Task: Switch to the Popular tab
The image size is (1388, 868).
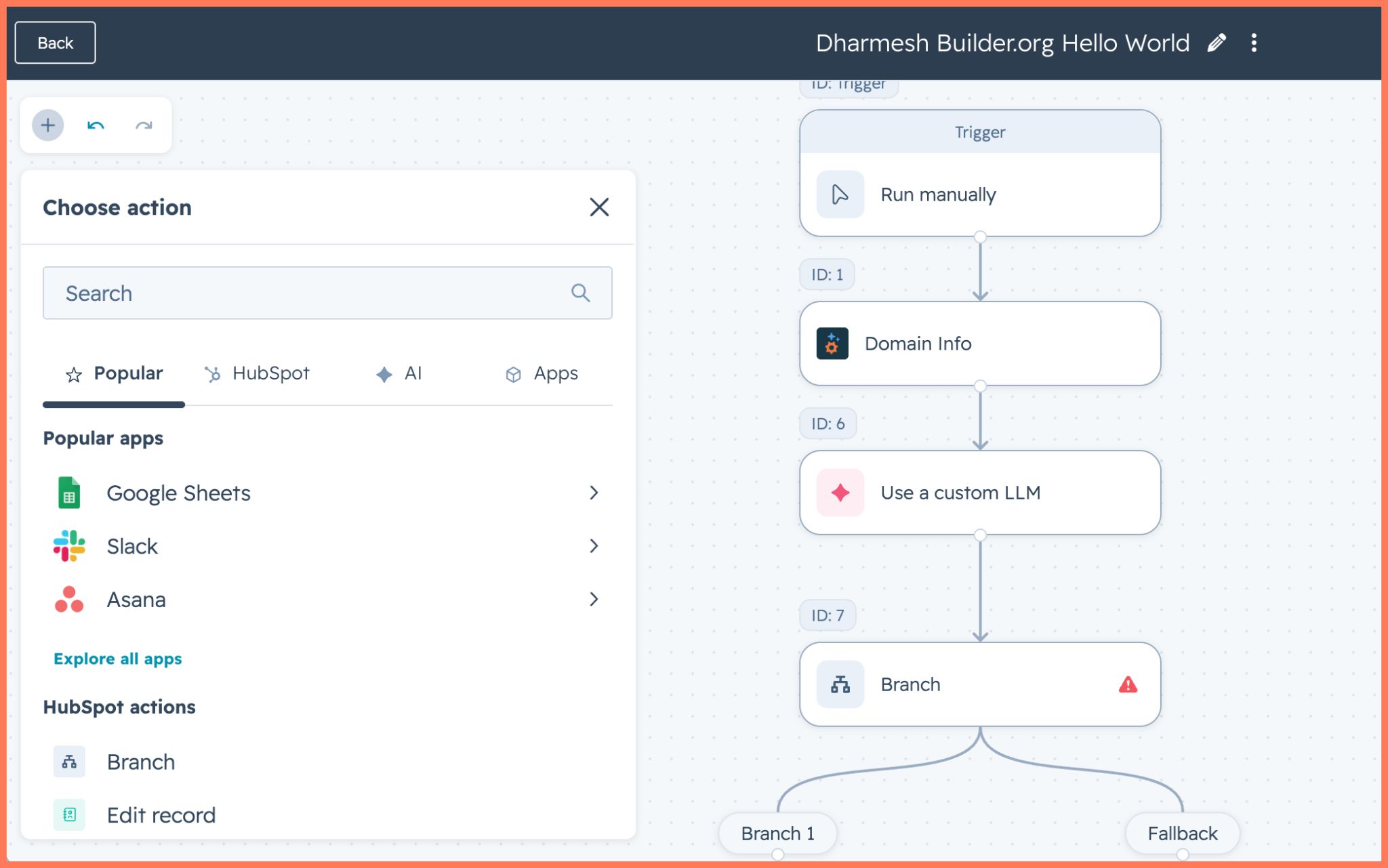Action: tap(114, 374)
